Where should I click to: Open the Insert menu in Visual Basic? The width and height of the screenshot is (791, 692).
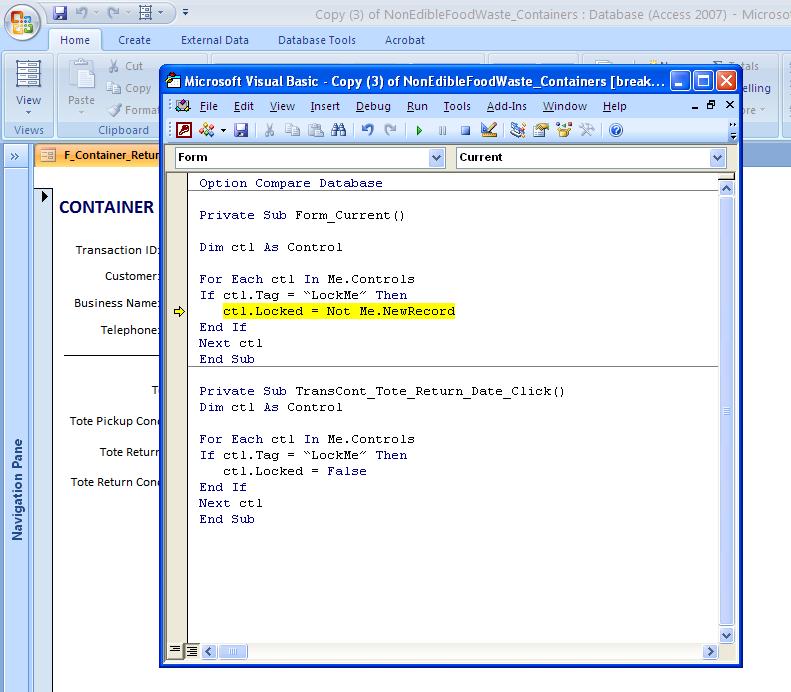(325, 106)
